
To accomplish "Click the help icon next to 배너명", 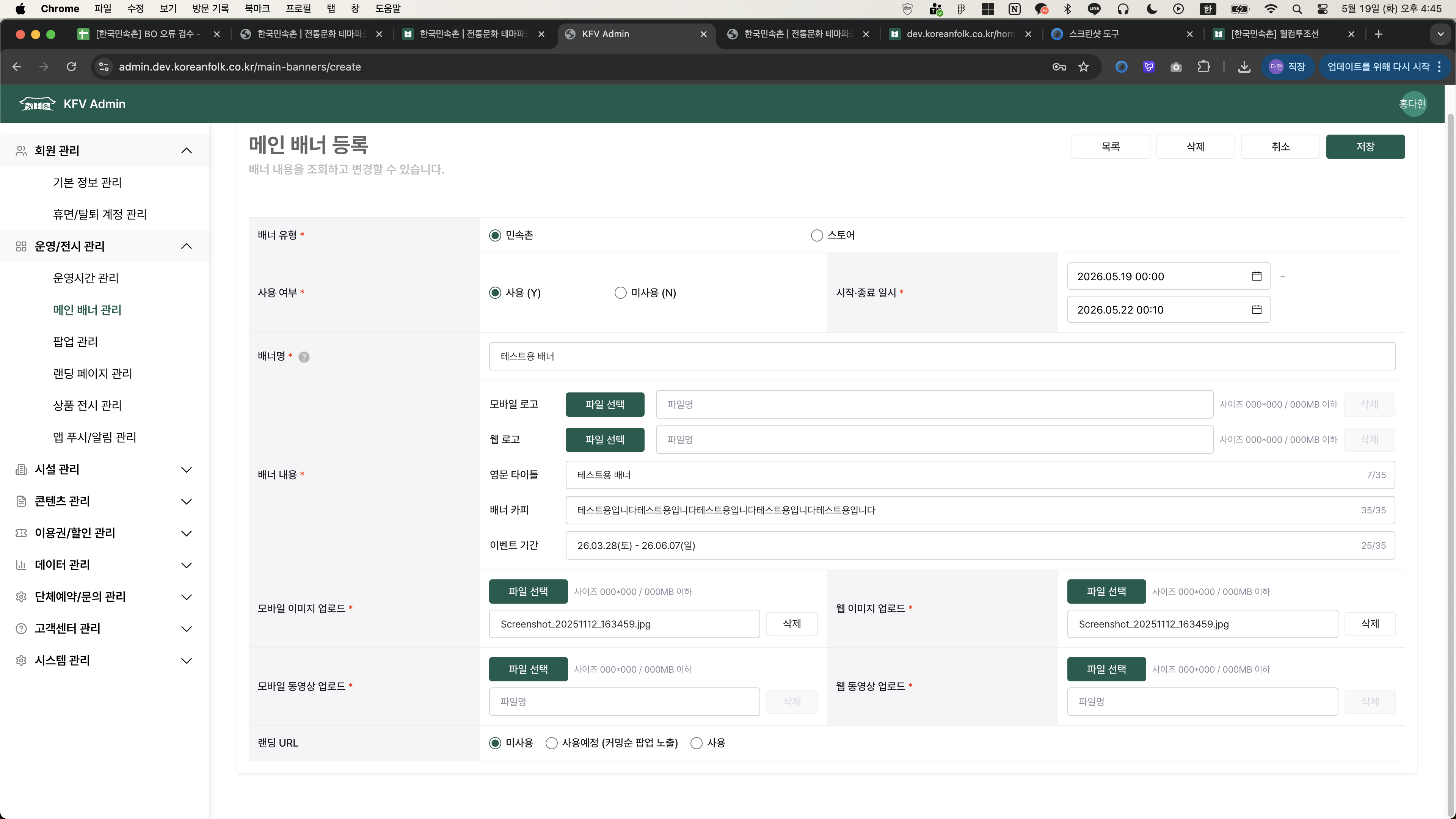I will coord(304,357).
